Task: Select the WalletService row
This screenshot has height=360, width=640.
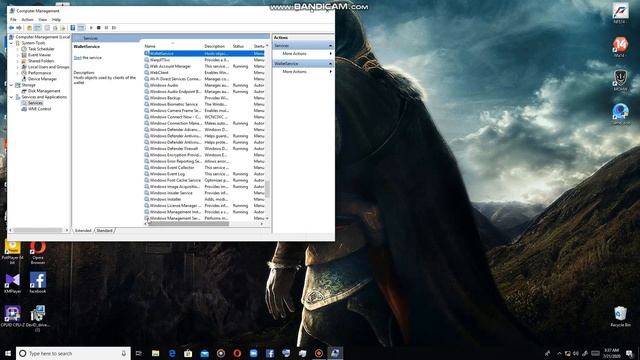Action: pyautogui.click(x=204, y=53)
